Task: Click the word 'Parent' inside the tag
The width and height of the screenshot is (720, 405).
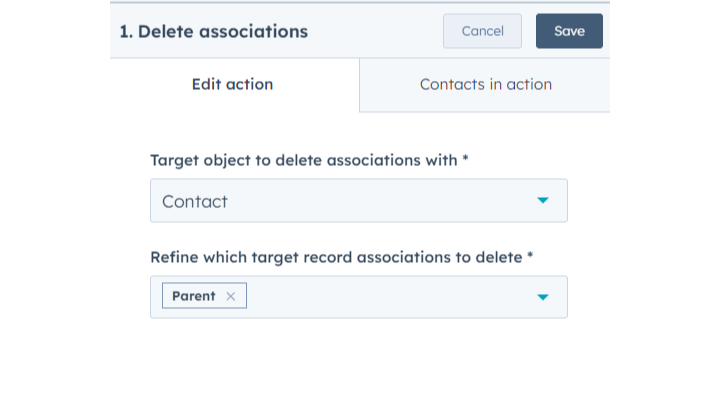Action: 194,296
